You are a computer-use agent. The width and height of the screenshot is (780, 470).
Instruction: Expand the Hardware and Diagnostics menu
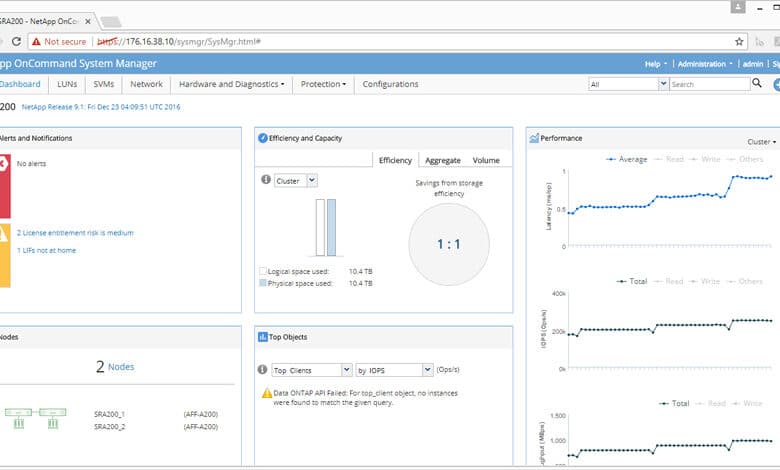(232, 84)
